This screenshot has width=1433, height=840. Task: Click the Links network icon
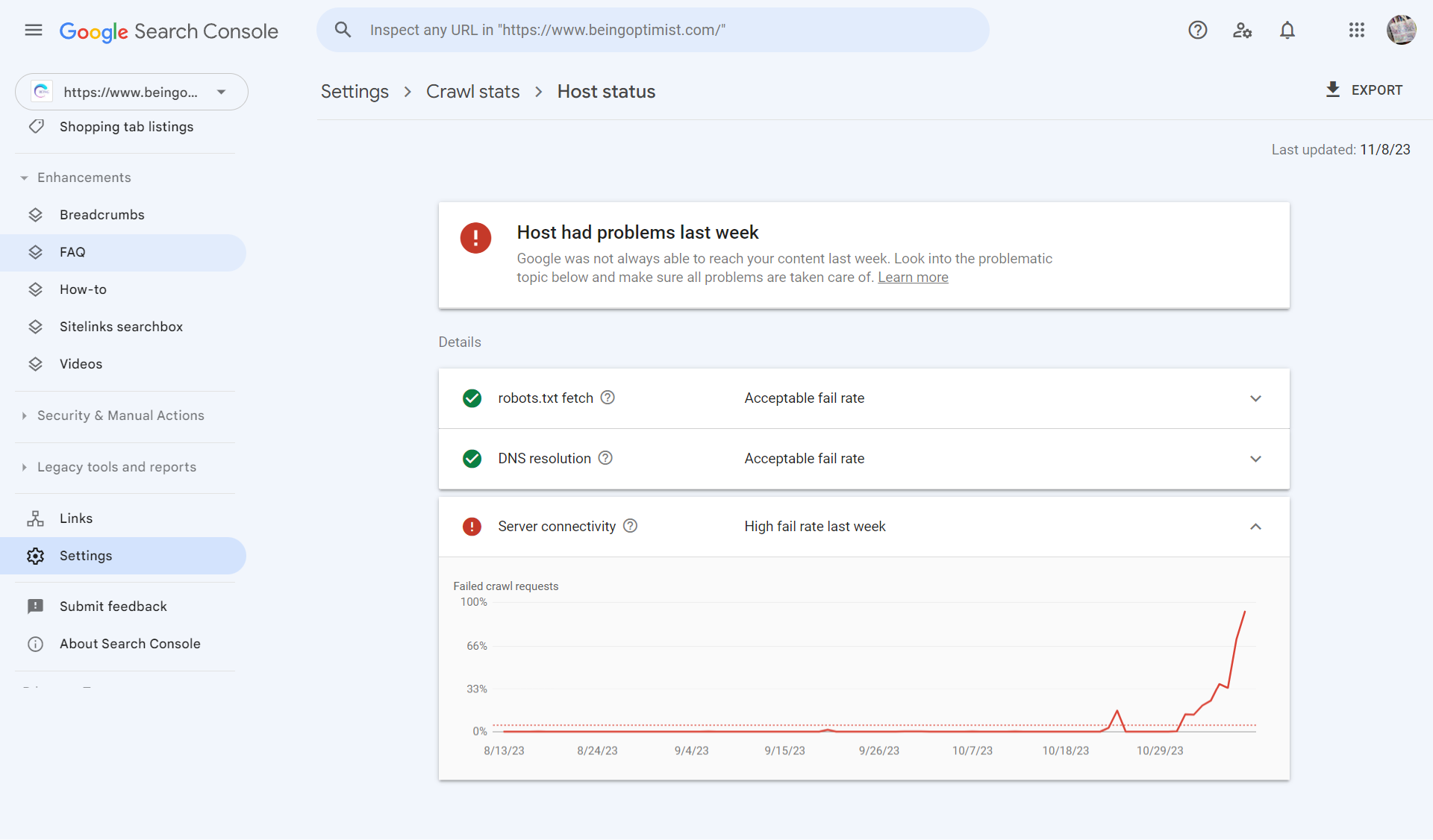(36, 518)
